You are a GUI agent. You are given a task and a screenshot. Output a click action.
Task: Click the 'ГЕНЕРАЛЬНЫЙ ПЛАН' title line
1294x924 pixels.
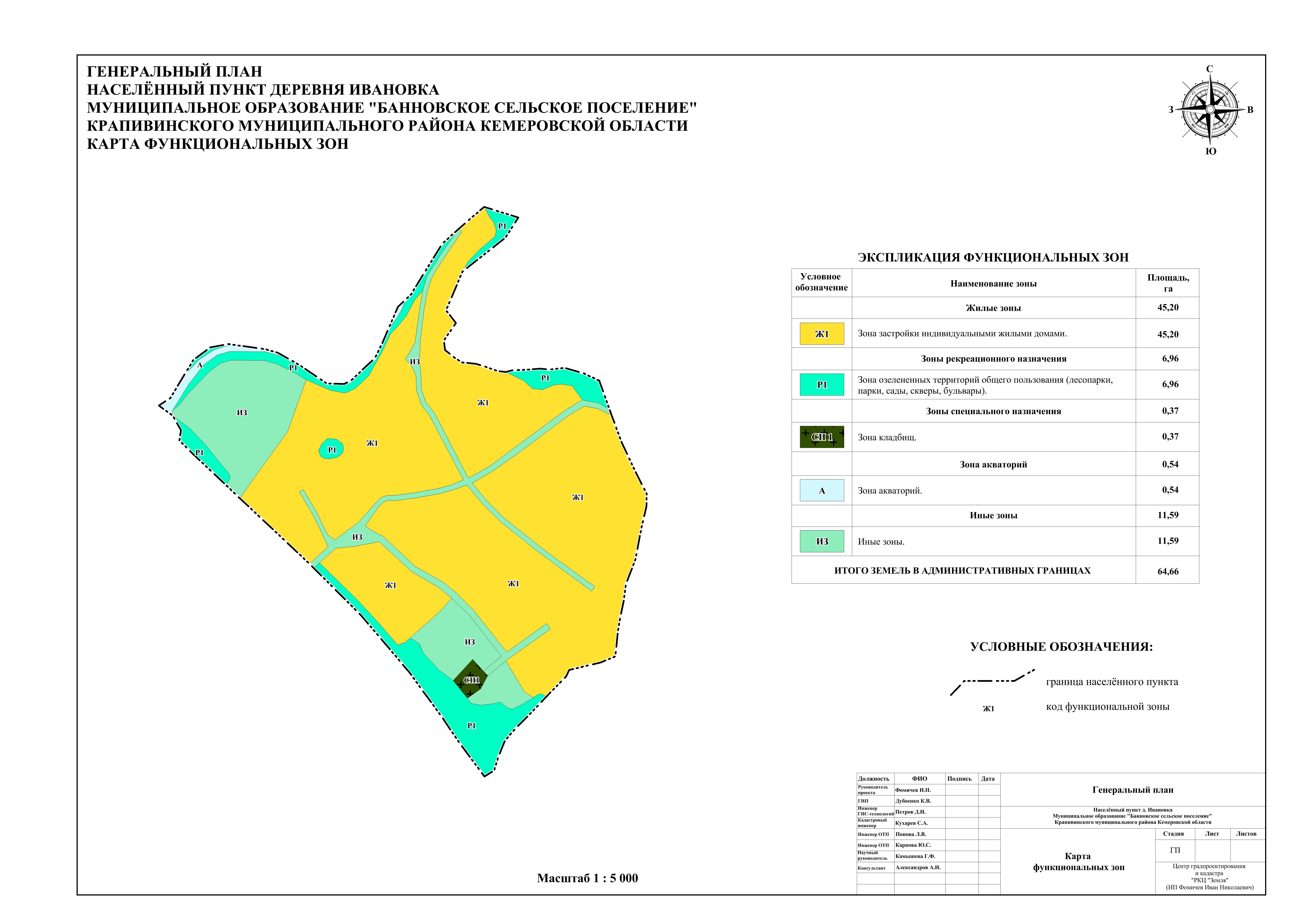(x=175, y=72)
